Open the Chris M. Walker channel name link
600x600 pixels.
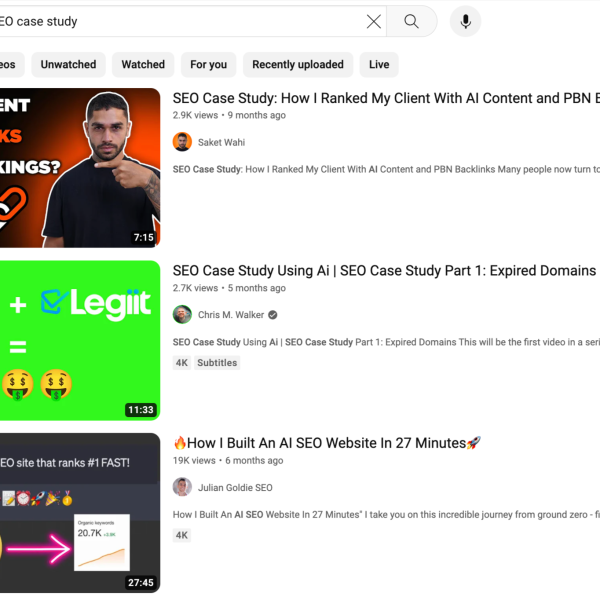(231, 315)
